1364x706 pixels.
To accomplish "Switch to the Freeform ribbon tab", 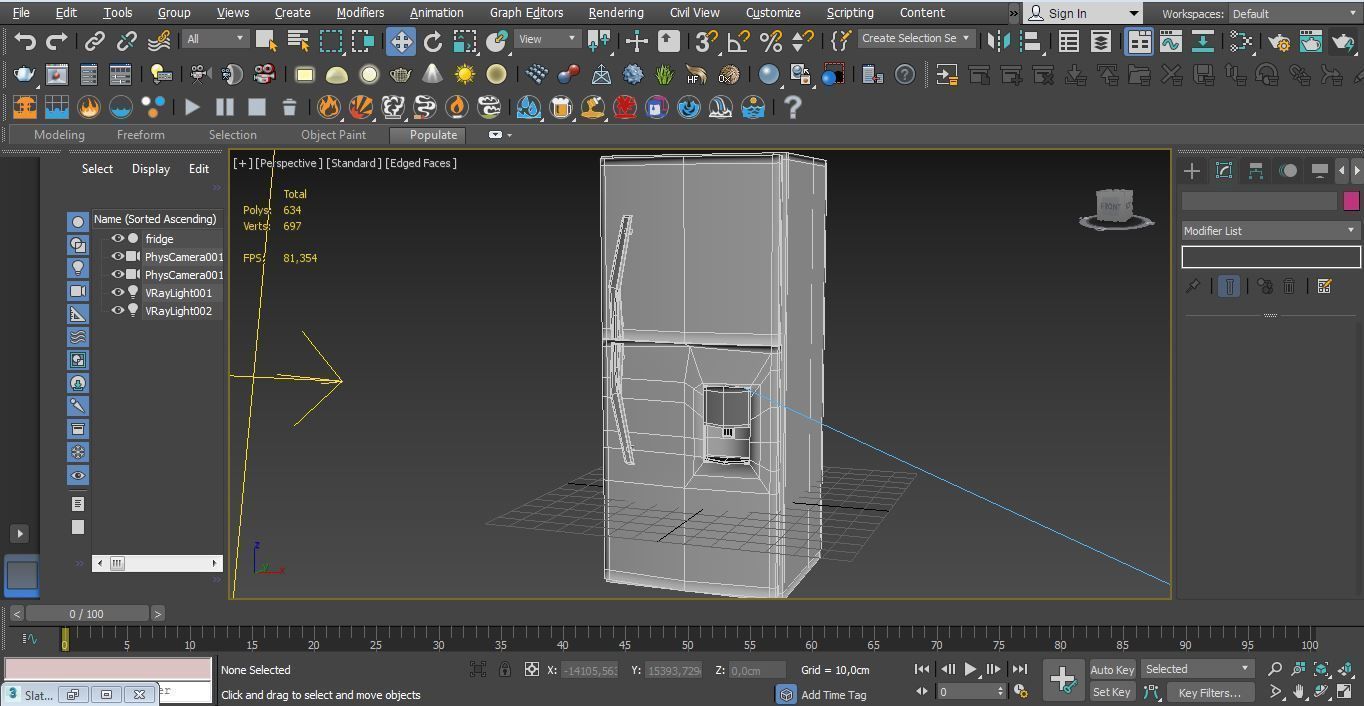I will (x=140, y=135).
